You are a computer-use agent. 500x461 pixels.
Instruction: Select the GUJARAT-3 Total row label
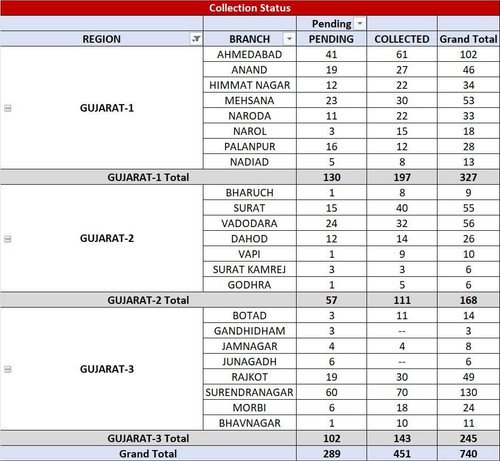click(x=148, y=438)
